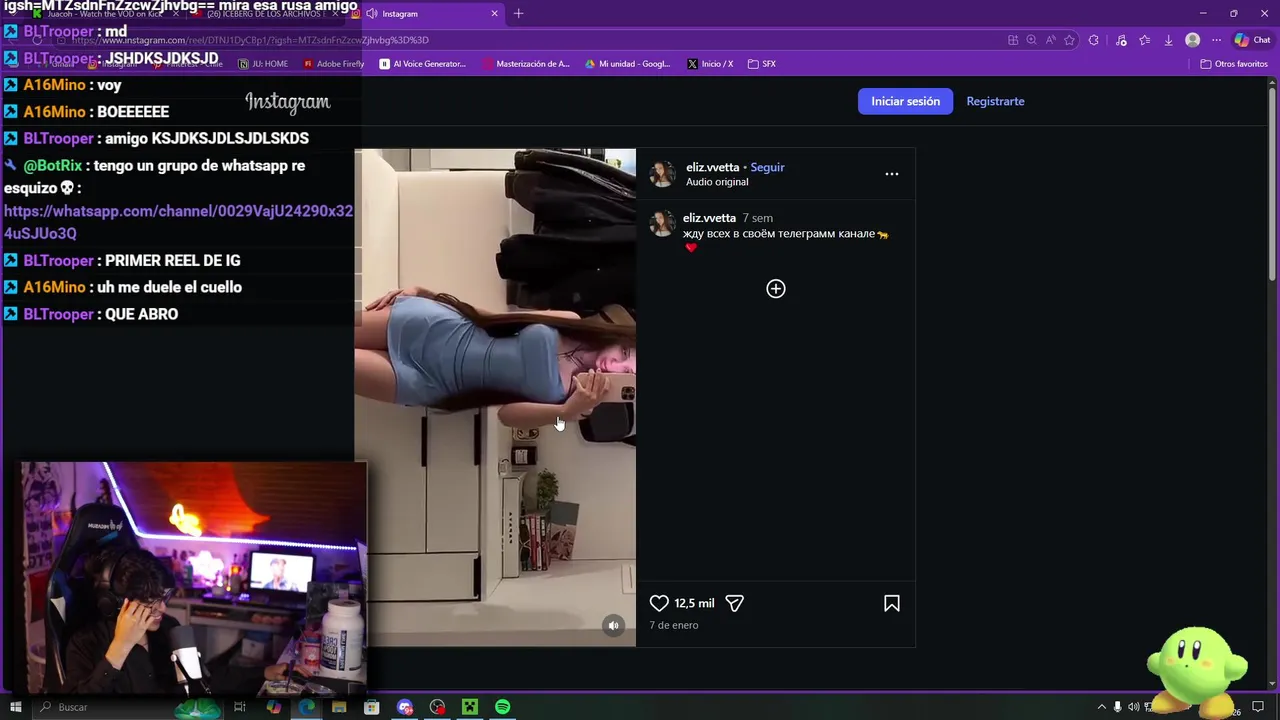
Task: Expand the SFX bookmarks folder
Action: click(x=762, y=64)
